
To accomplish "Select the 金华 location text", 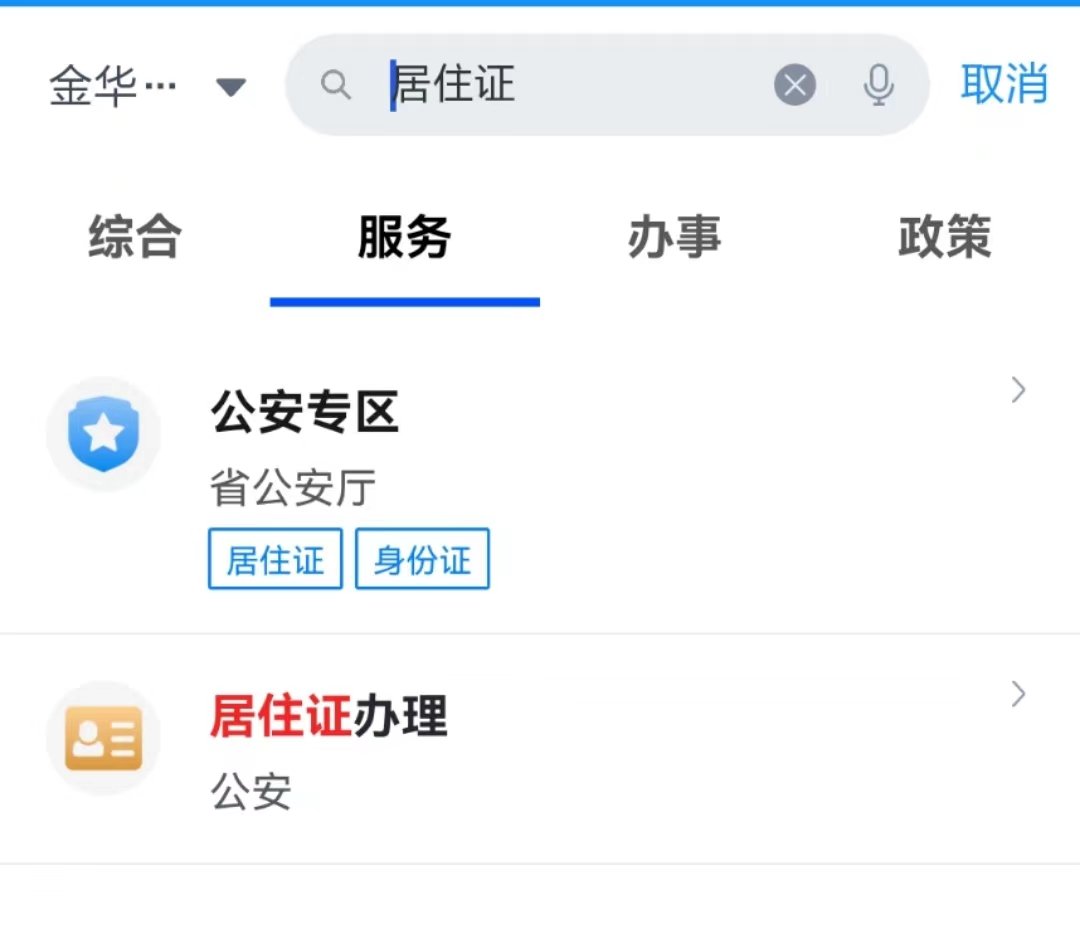I will [112, 87].
